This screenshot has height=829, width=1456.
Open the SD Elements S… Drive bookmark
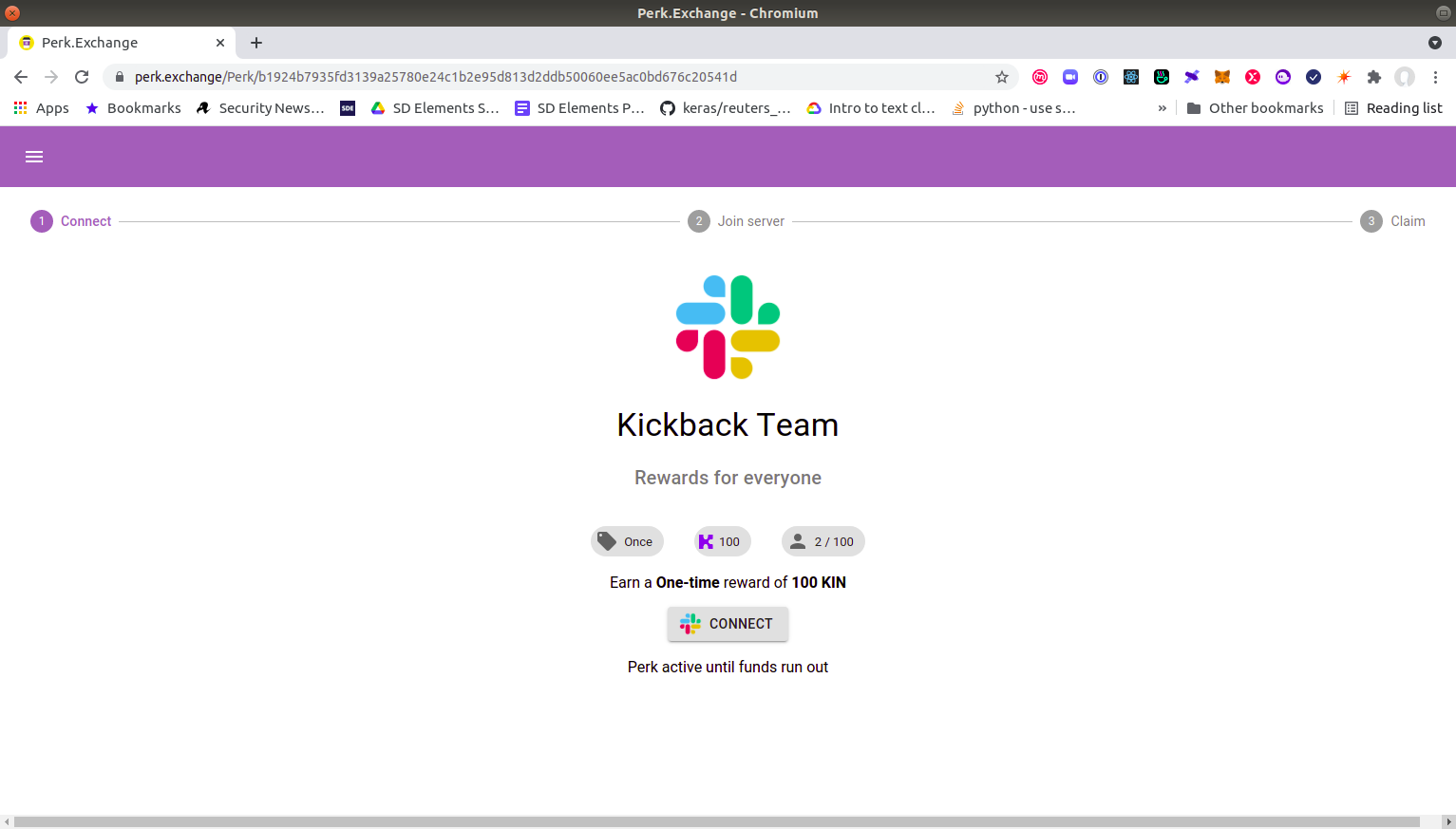(x=435, y=108)
